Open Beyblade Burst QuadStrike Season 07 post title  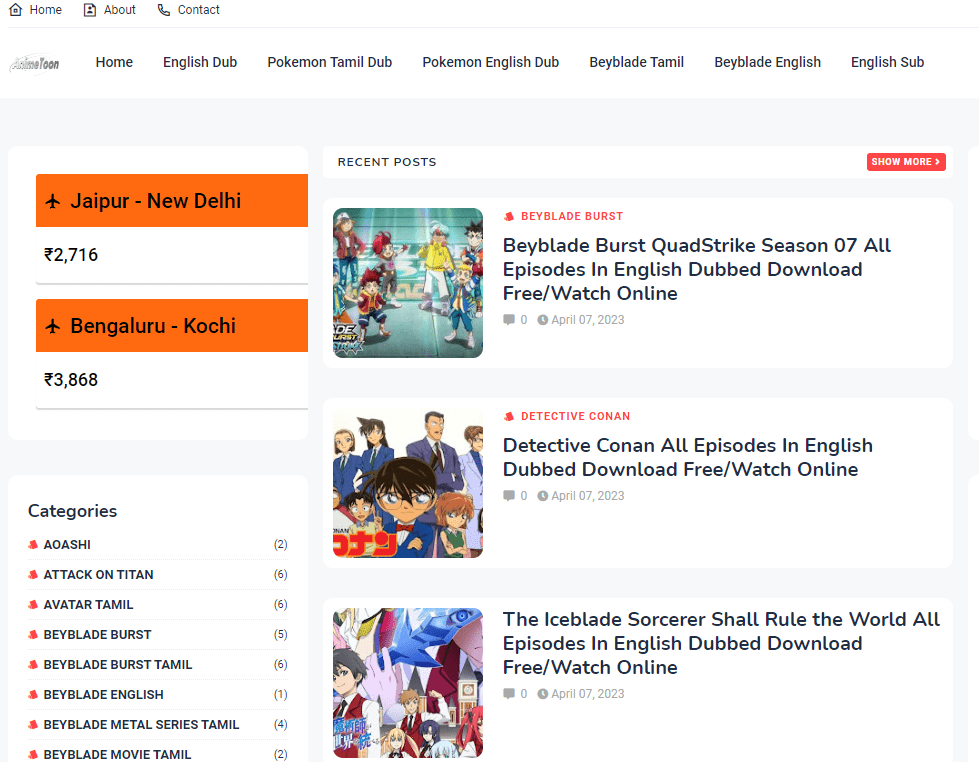pyautogui.click(x=697, y=269)
